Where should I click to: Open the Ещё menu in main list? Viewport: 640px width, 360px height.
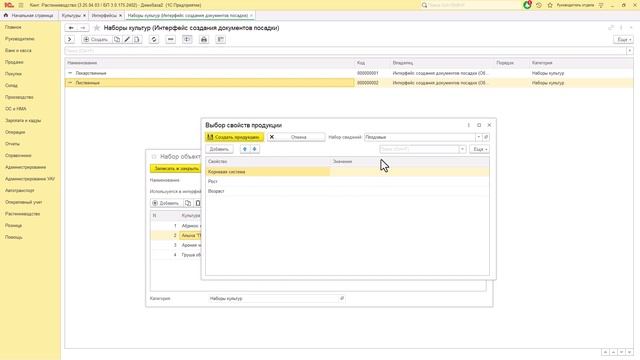tap(623, 40)
